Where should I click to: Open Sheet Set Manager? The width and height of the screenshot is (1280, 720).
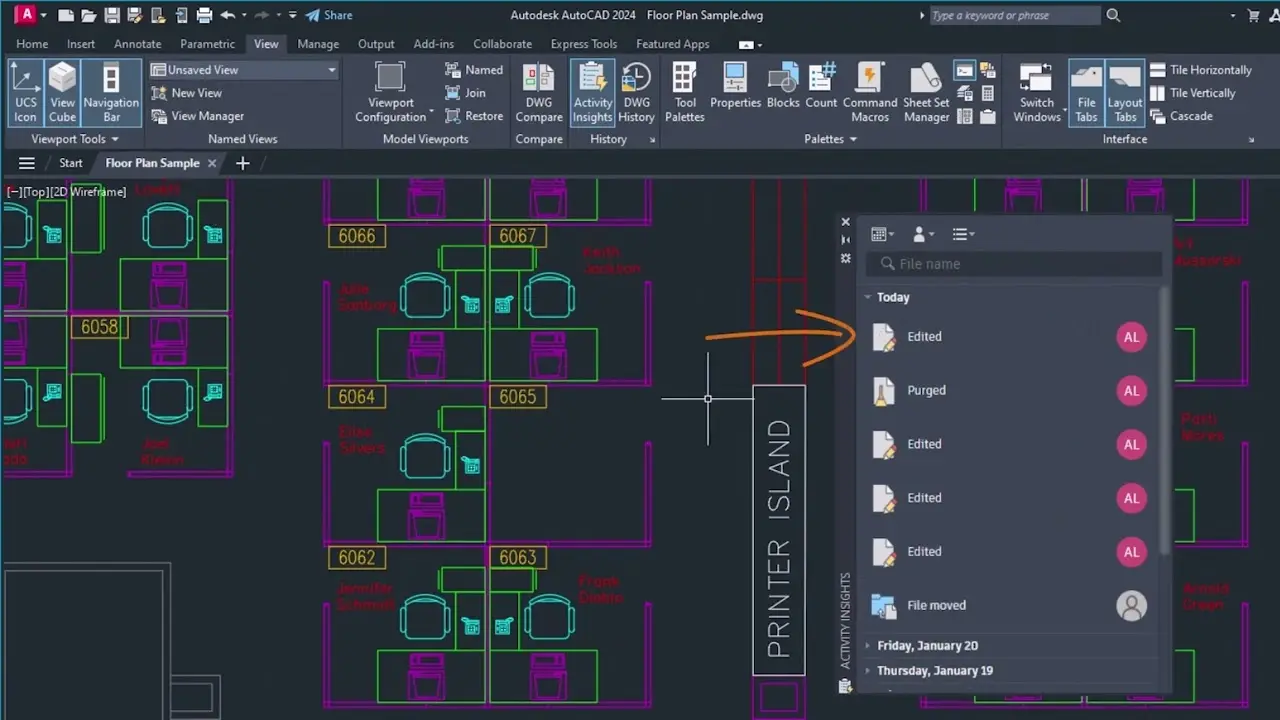point(926,92)
